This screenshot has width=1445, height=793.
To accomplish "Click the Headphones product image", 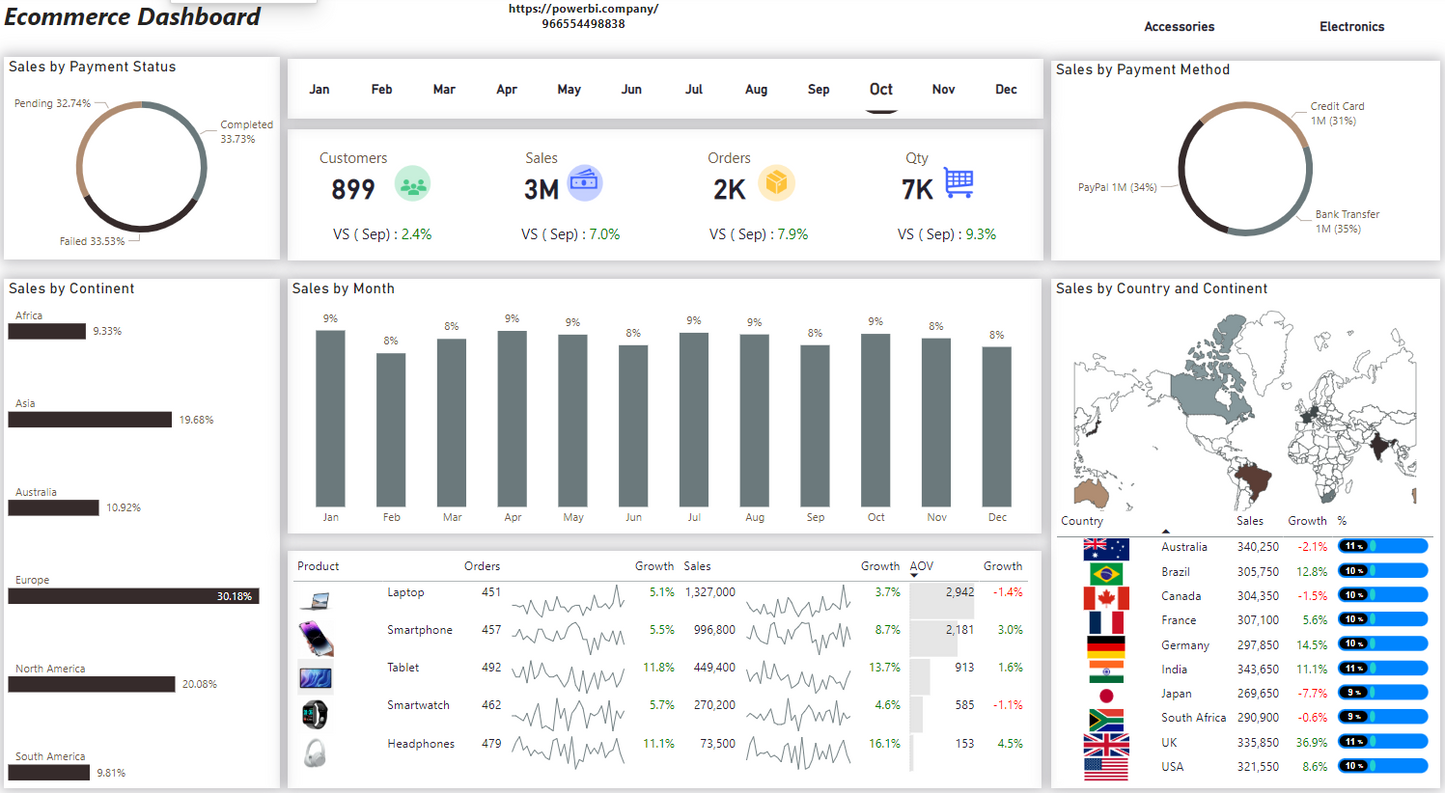I will click(315, 752).
